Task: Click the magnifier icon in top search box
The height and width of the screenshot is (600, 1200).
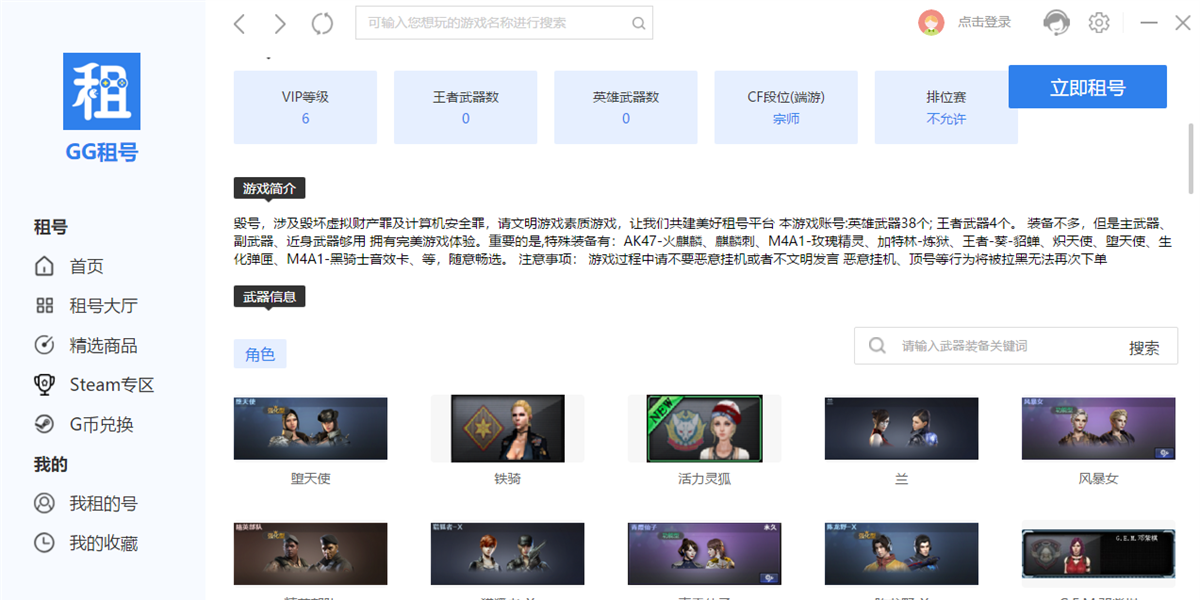Action: pos(638,23)
